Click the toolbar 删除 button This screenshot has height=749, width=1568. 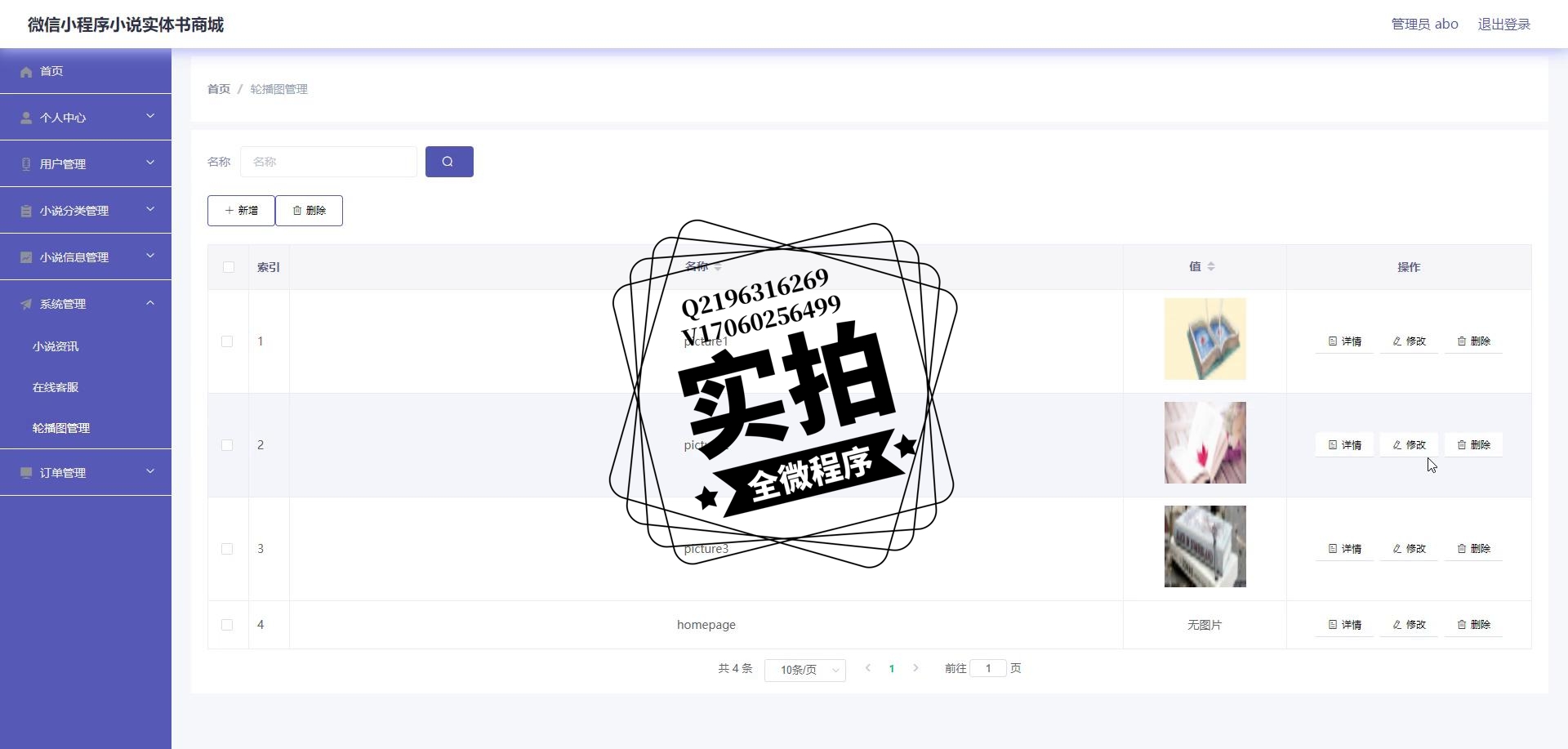tap(309, 211)
